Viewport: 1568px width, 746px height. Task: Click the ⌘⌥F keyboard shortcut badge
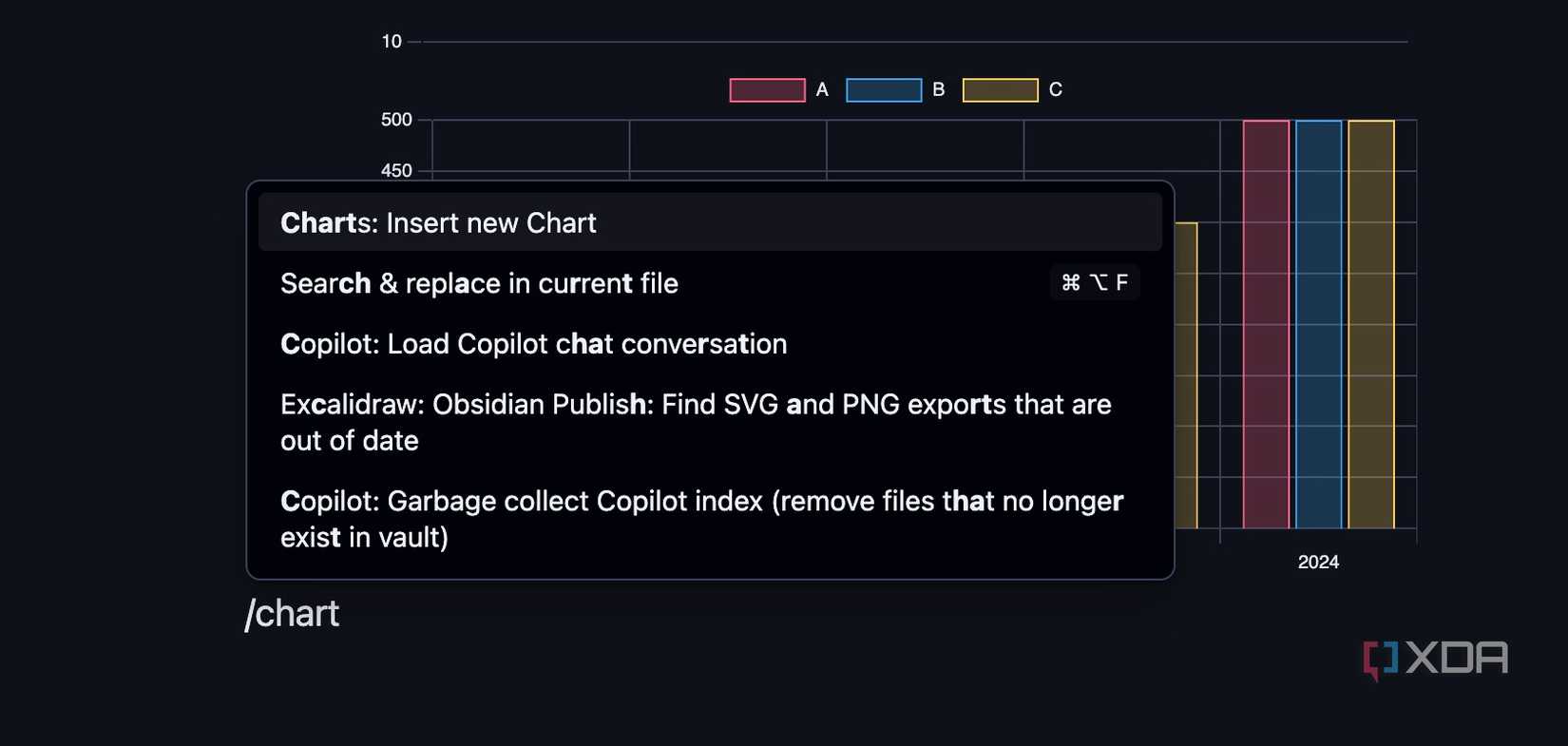(x=1094, y=281)
